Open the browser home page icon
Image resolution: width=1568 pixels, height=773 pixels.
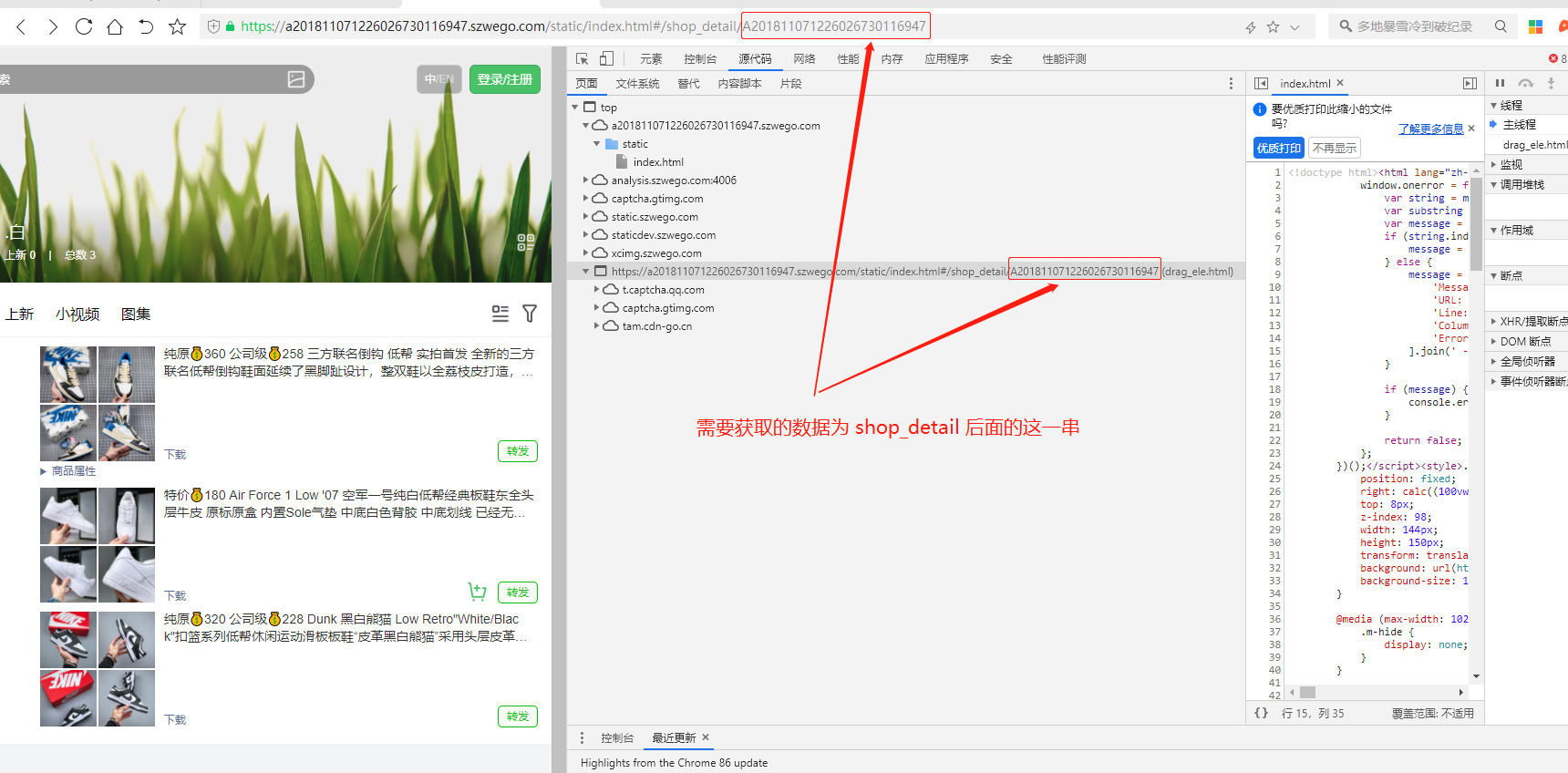point(115,26)
